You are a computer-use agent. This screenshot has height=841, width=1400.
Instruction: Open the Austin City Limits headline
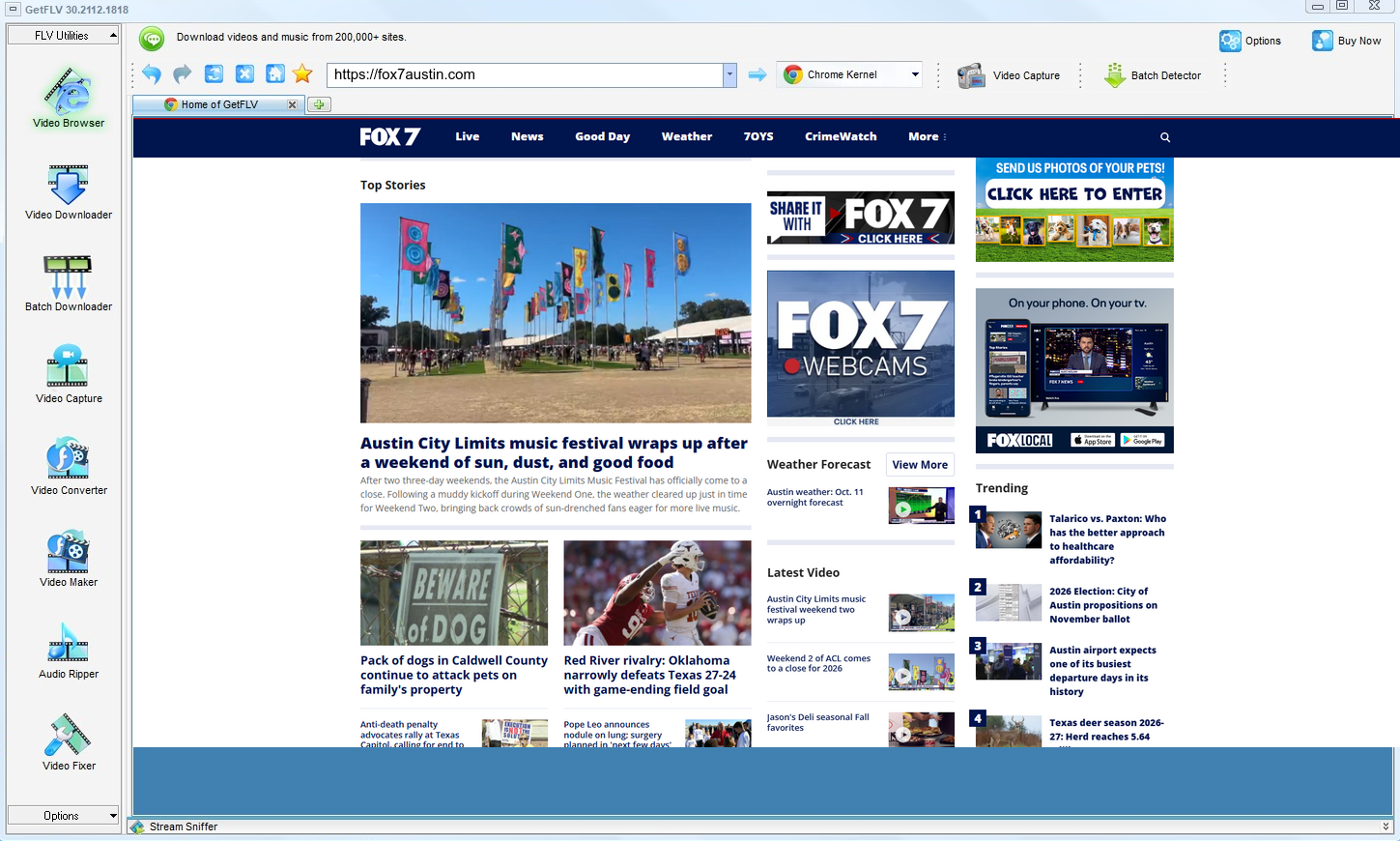point(554,452)
